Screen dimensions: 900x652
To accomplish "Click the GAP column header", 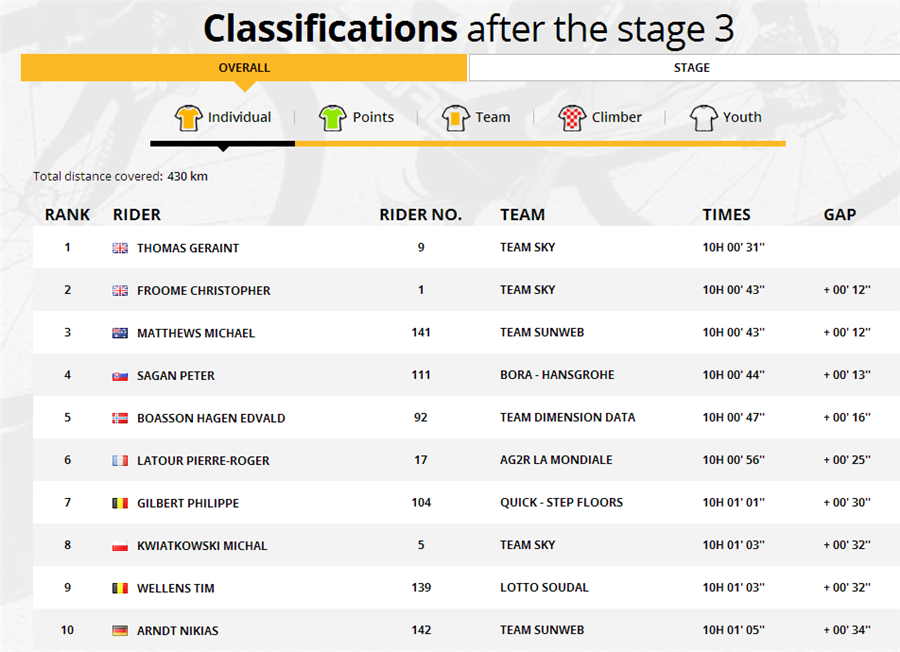I will coord(840,215).
